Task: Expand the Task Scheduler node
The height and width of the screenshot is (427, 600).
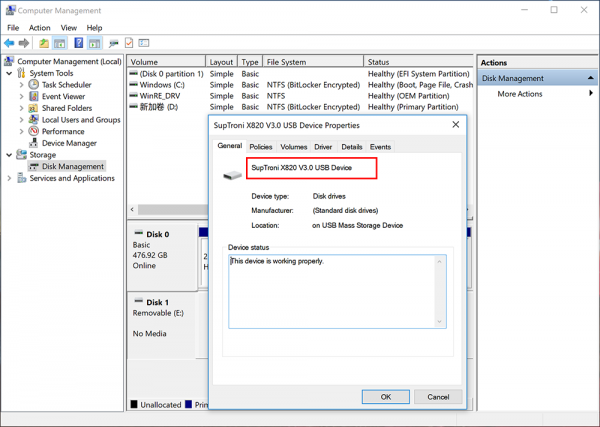Action: [21, 85]
